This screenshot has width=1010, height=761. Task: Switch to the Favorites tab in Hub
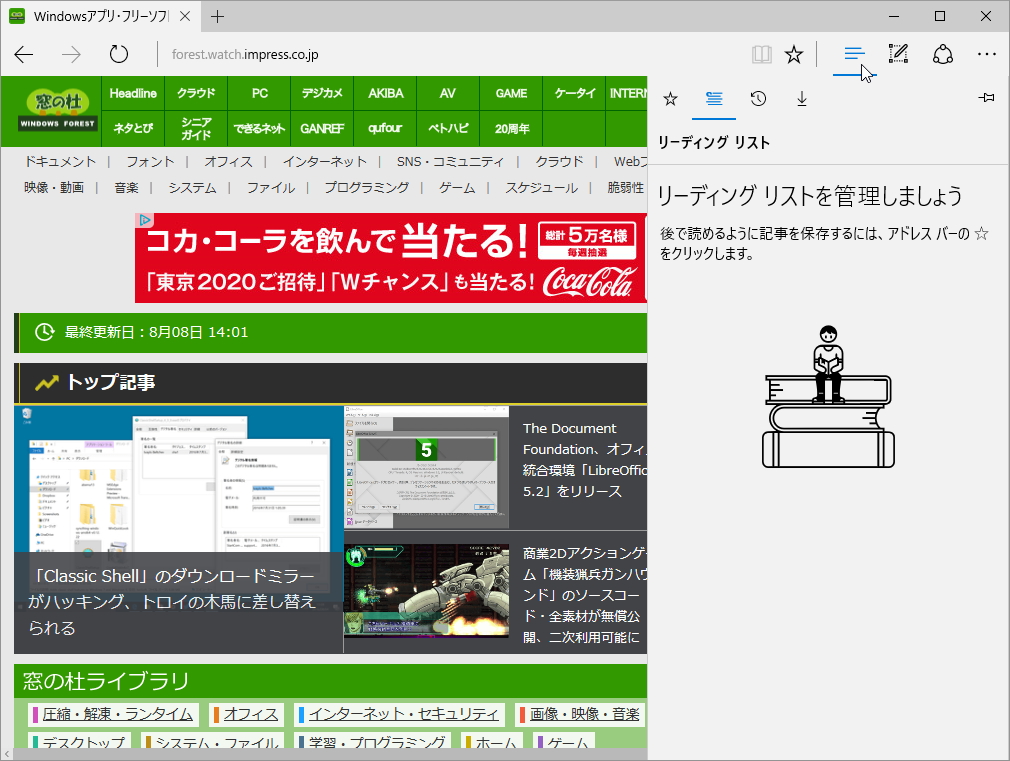click(x=670, y=98)
